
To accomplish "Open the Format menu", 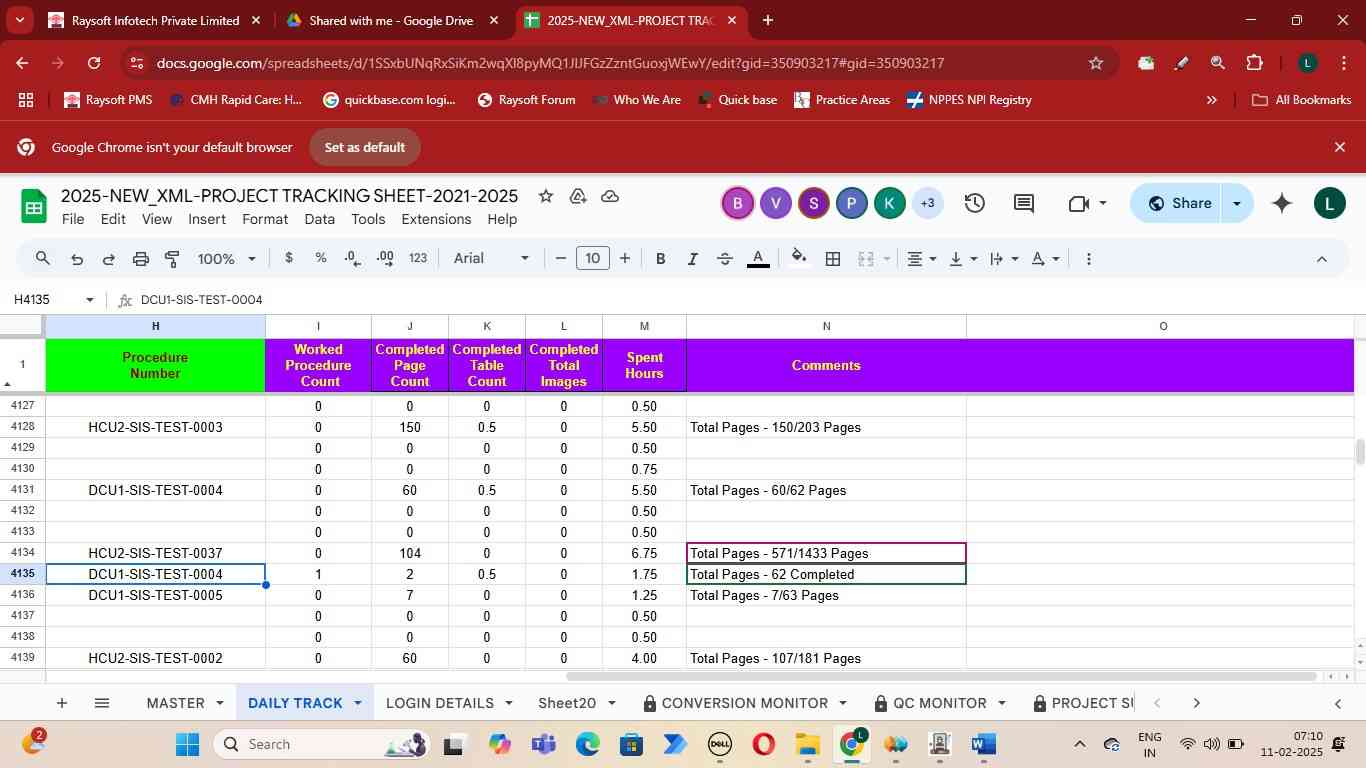I will [265, 219].
